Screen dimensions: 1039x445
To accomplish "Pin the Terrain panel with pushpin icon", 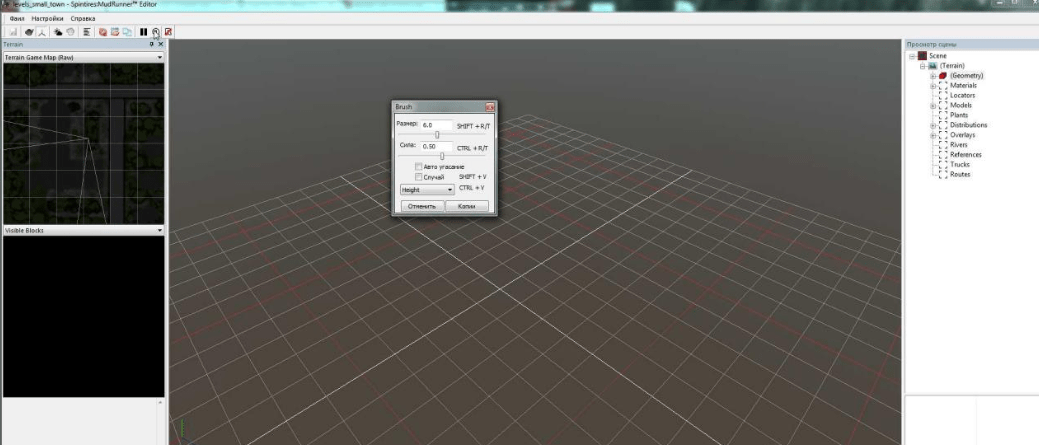I will 151,45.
